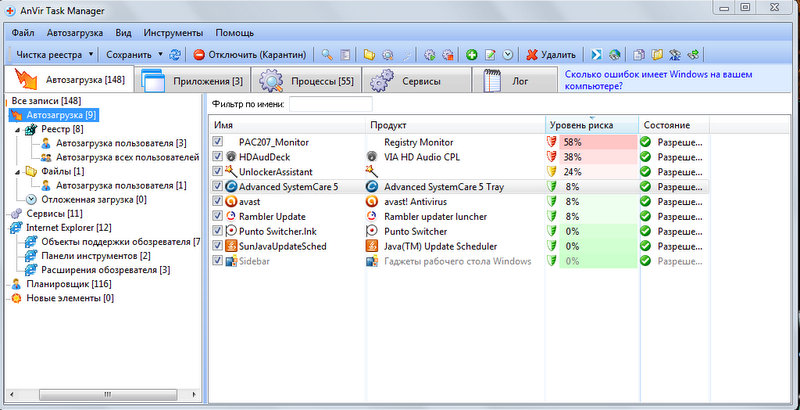
Task: Click the red shield icon at 58% risk
Action: point(551,142)
